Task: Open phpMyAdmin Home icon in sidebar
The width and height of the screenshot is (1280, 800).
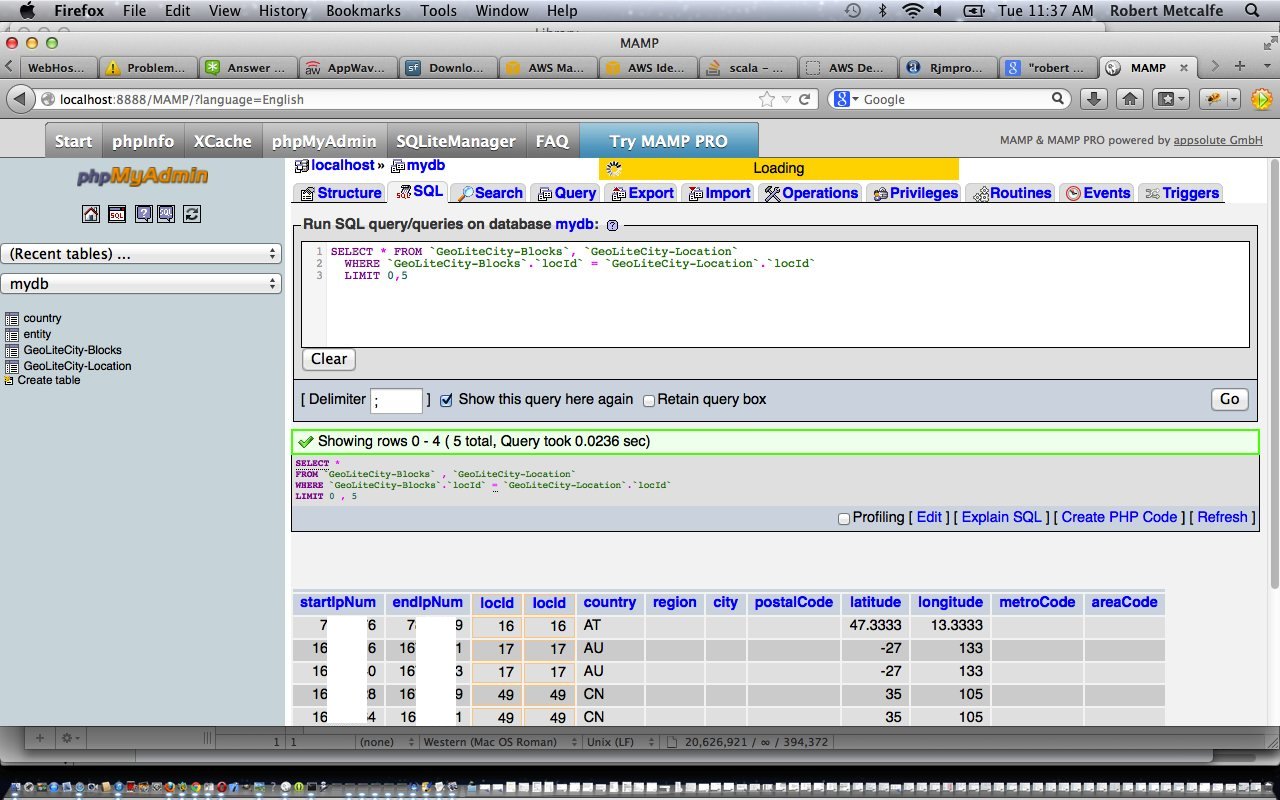Action: (91, 214)
